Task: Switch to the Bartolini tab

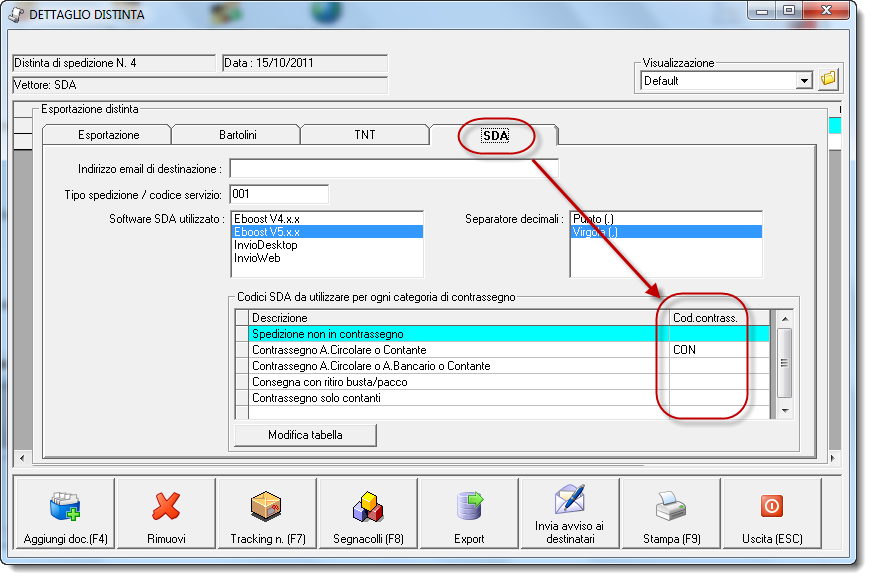Action: click(237, 135)
